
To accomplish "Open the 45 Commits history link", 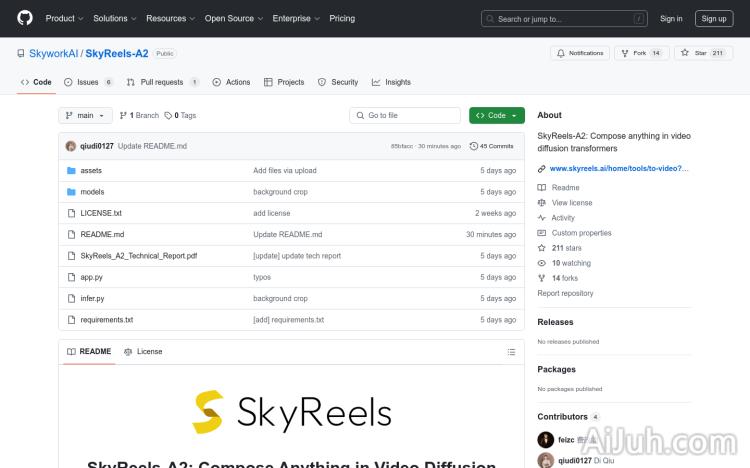I will tap(492, 146).
